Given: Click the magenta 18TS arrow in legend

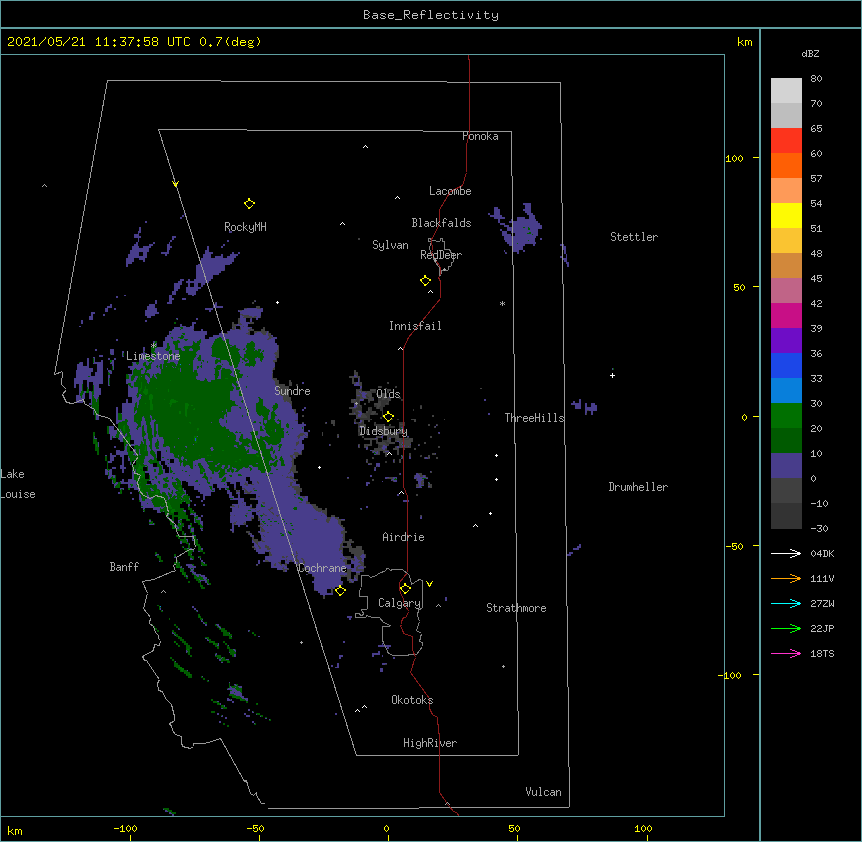Looking at the screenshot, I should pos(786,653).
